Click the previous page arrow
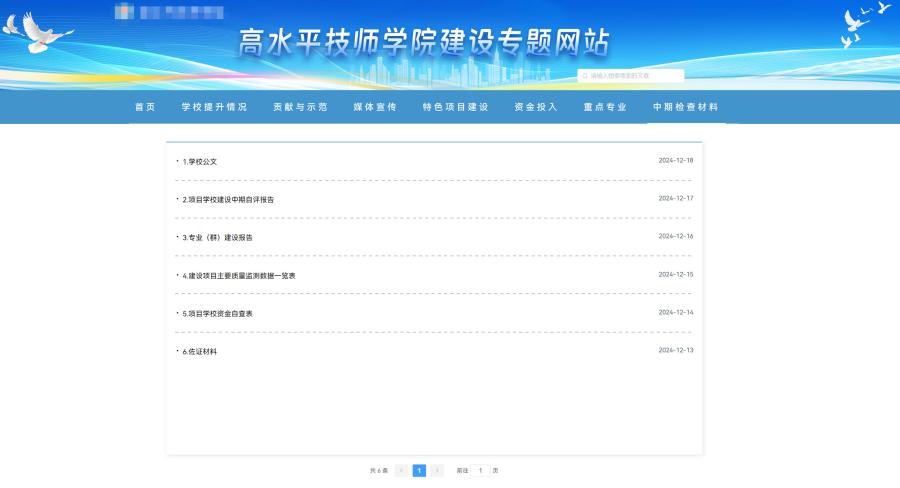 [x=401, y=470]
